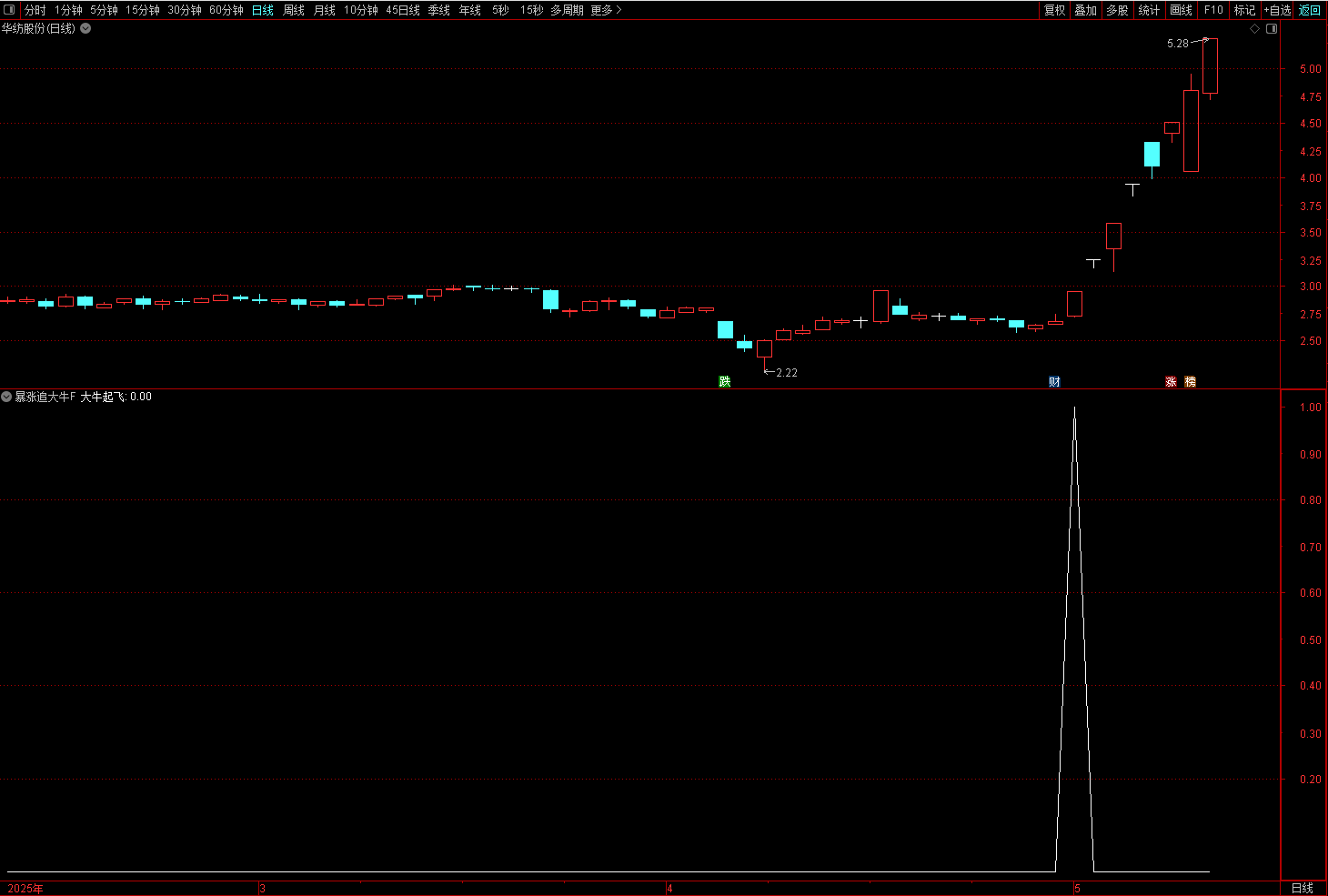Click the 华纺股份(日线) chart title
Image resolution: width=1328 pixels, height=896 pixels.
point(38,28)
